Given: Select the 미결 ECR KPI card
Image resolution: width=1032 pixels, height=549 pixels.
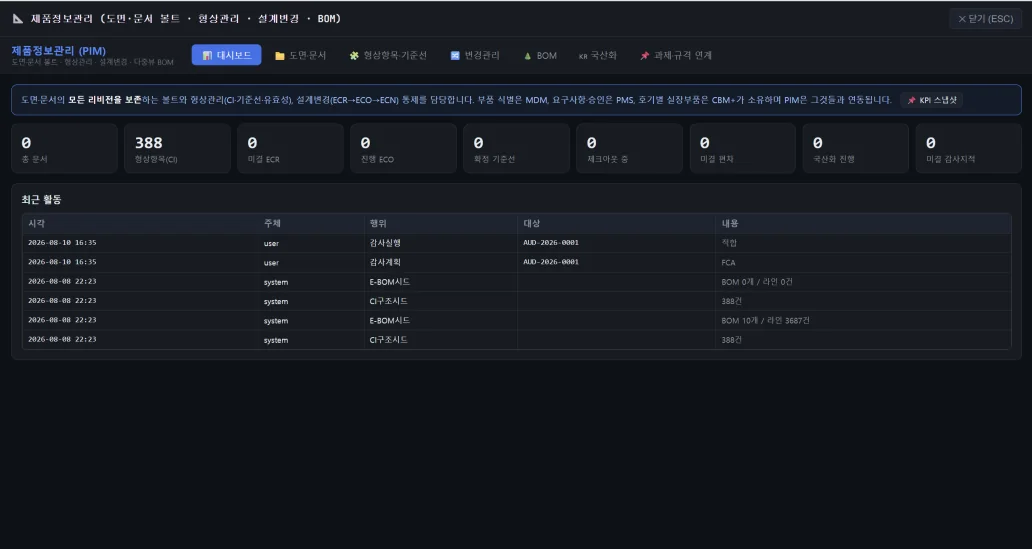Looking at the screenshot, I should click(x=290, y=148).
